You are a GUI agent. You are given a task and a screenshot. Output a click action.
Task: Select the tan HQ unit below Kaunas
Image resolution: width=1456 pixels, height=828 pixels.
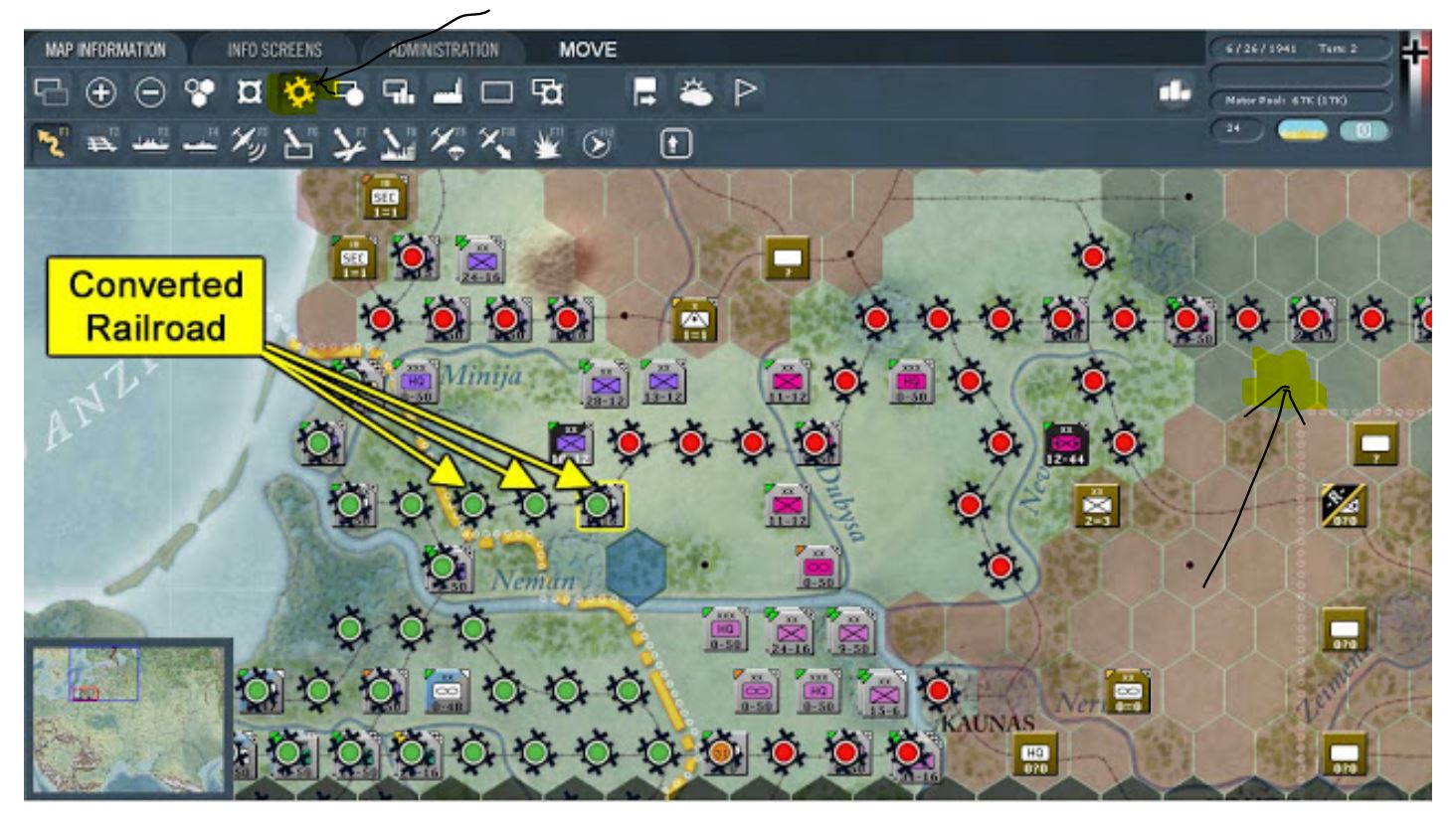[1035, 755]
